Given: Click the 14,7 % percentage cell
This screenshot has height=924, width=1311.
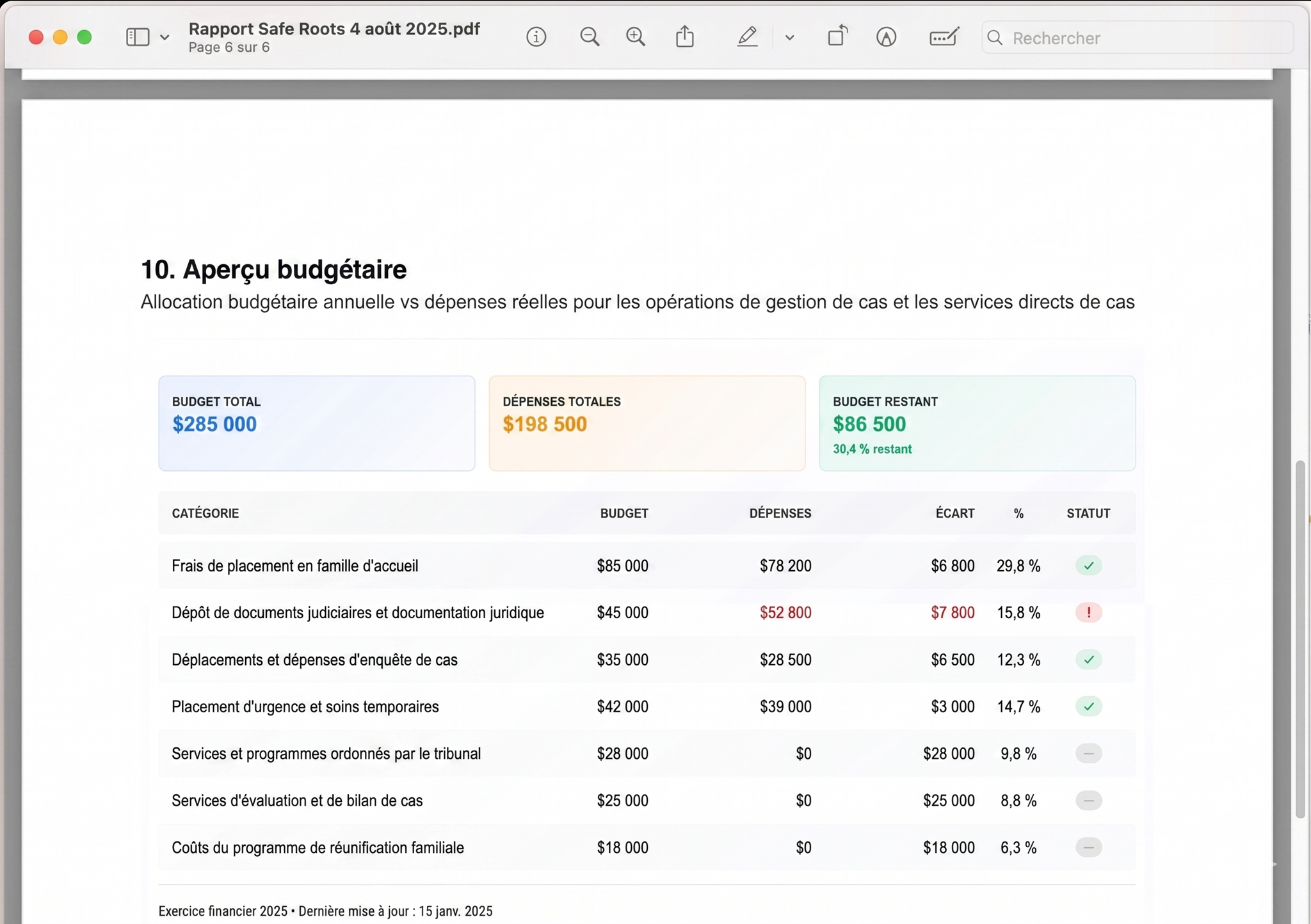Looking at the screenshot, I should coord(1018,706).
